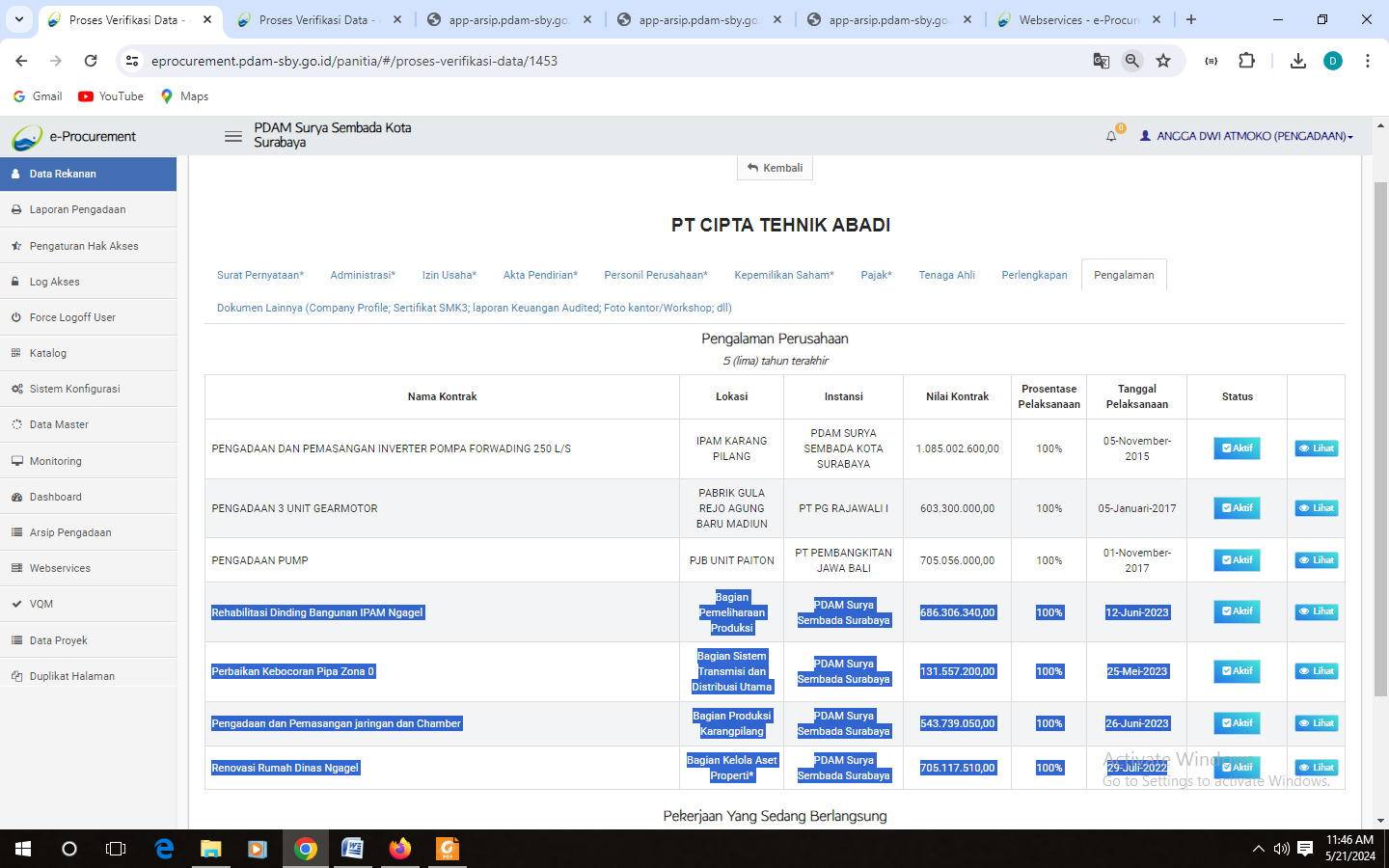Click the page vertical scrollbar
The image size is (1389, 868).
tap(1380, 439)
